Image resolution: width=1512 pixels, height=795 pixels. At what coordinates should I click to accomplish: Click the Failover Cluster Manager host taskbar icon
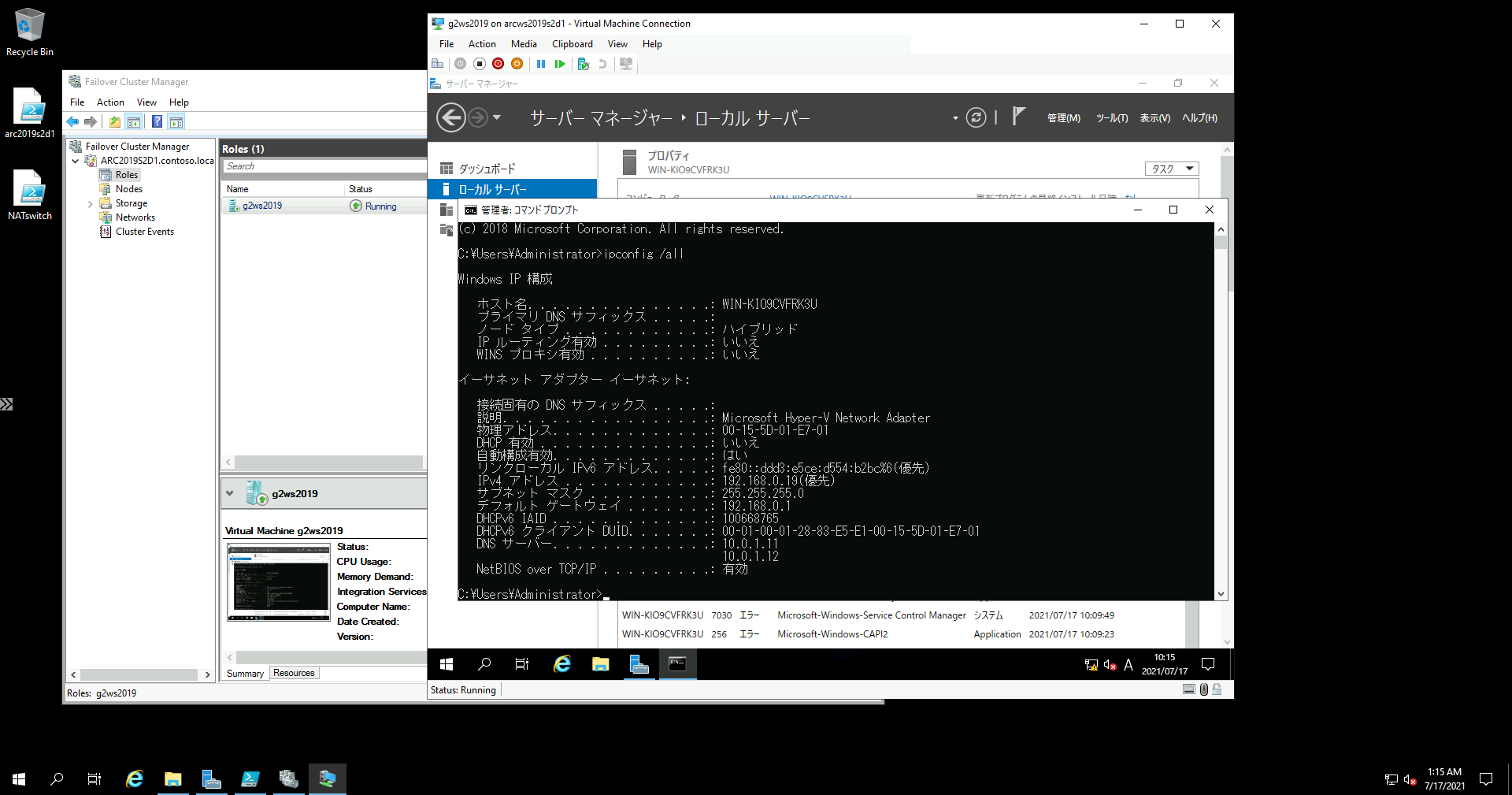tap(289, 779)
